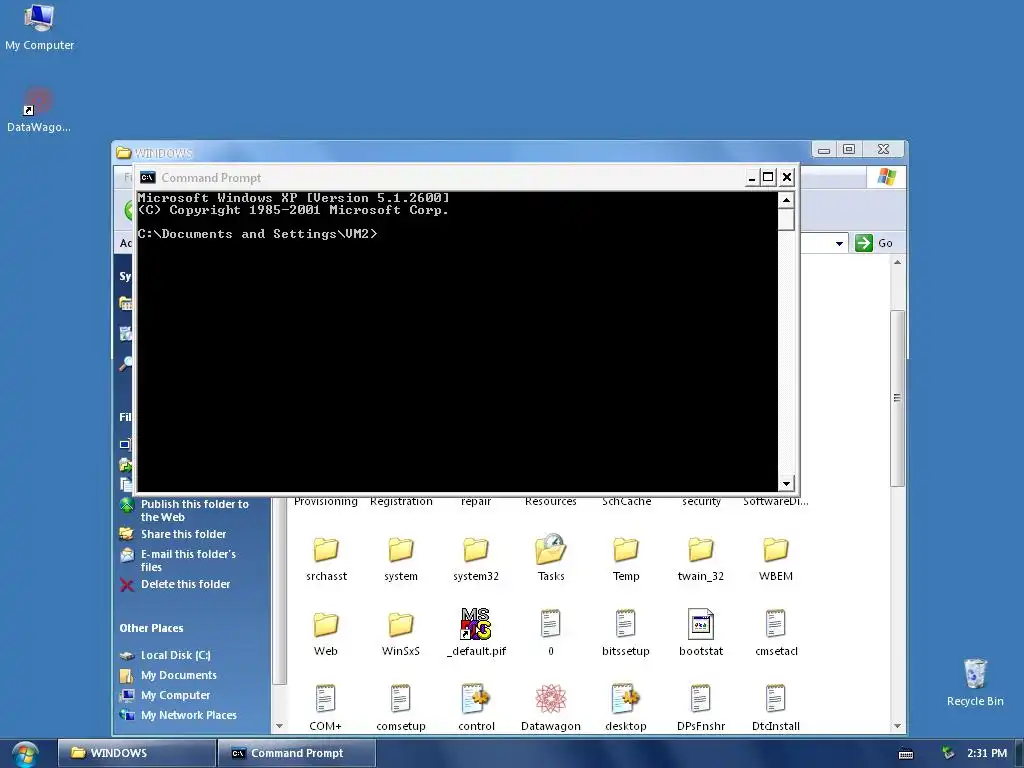Click WINDOWS file list scrollbar thumb
The width and height of the screenshot is (1024, 768).
coord(897,398)
